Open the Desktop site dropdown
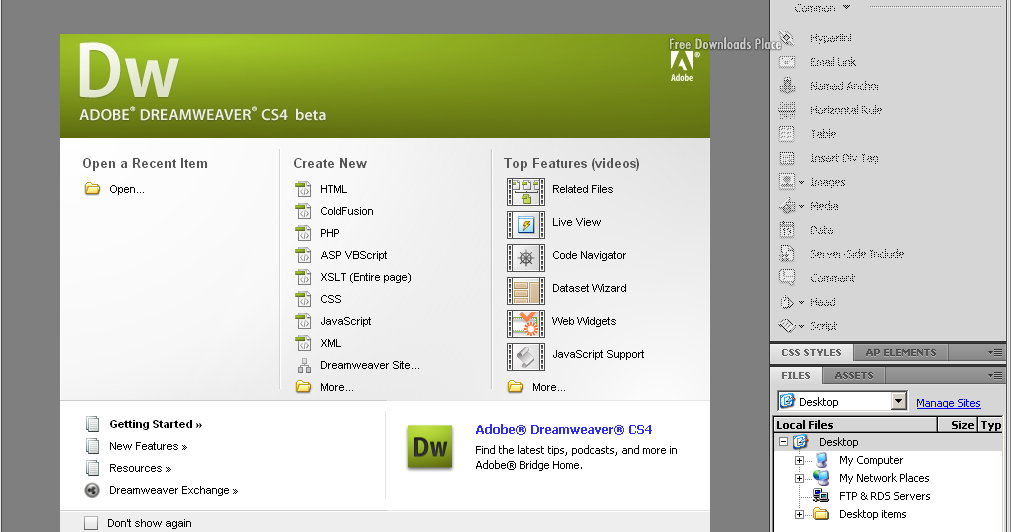1012x532 pixels. pyautogui.click(x=899, y=401)
